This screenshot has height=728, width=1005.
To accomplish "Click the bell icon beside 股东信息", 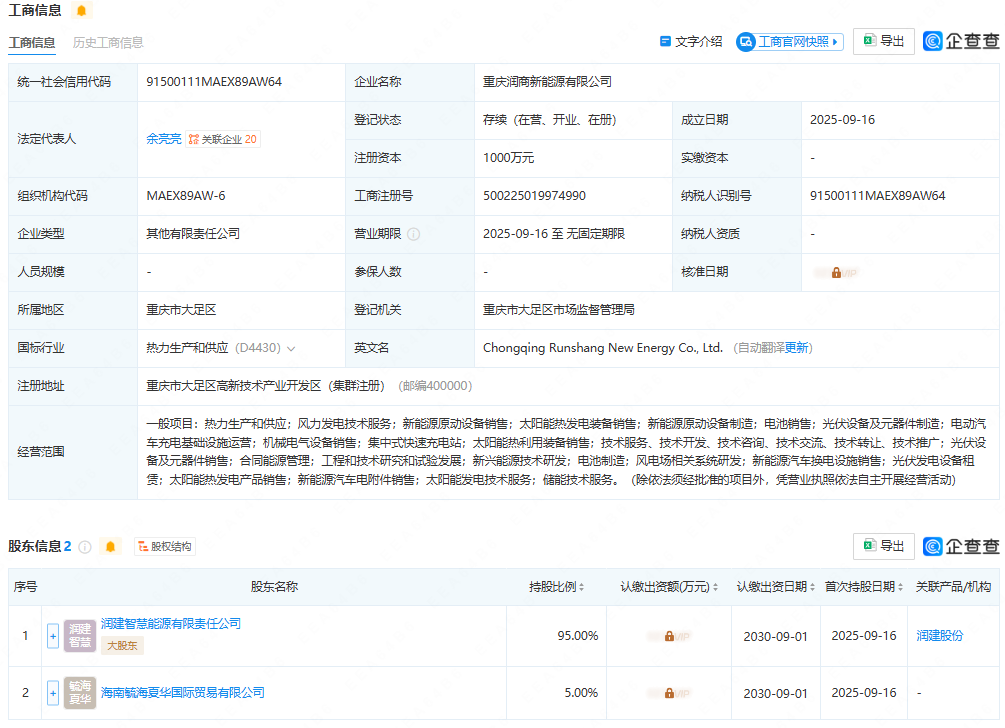I will [111, 547].
